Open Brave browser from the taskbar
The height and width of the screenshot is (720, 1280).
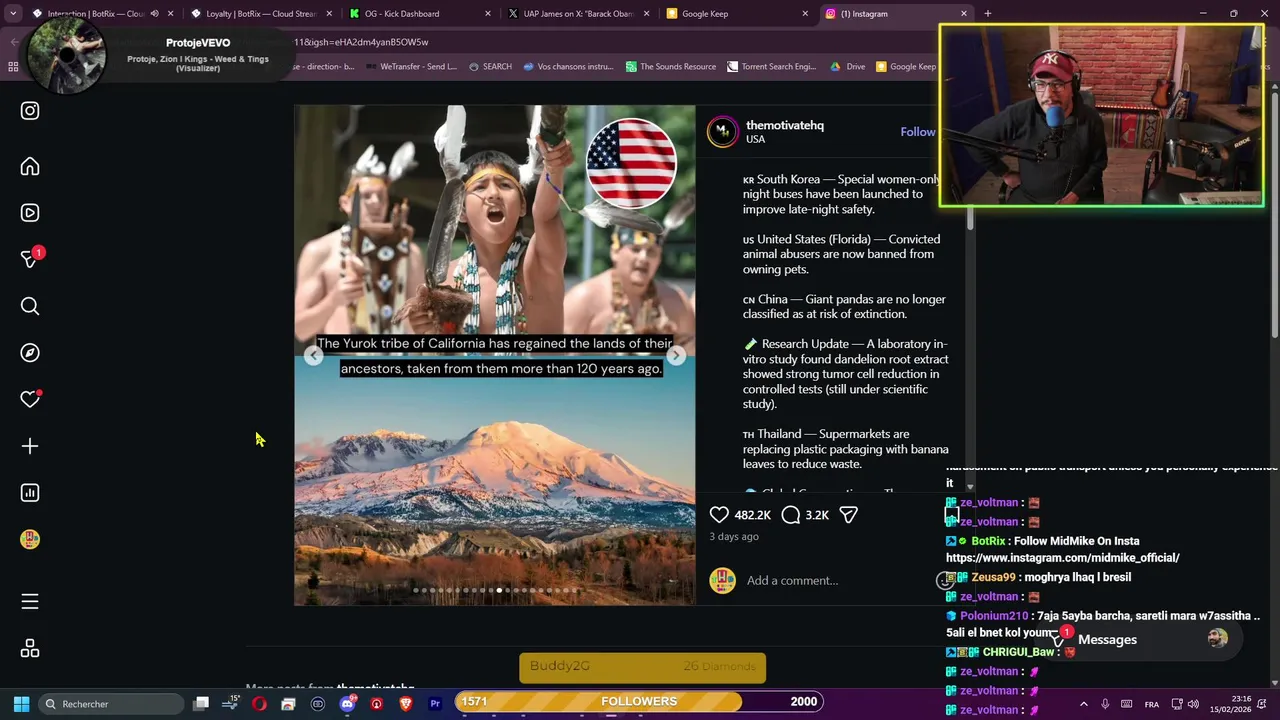(x=406, y=704)
